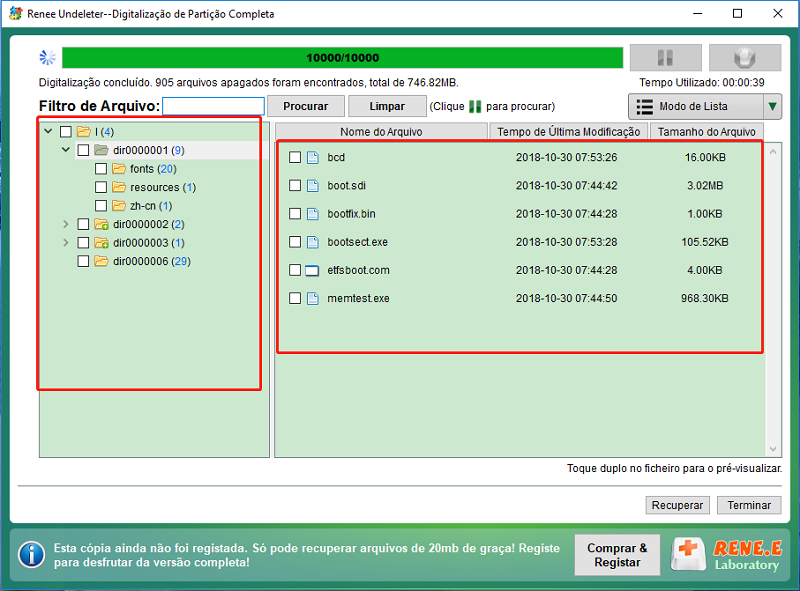The width and height of the screenshot is (800, 591).
Task: Click the list mode icon
Action: coord(644,107)
